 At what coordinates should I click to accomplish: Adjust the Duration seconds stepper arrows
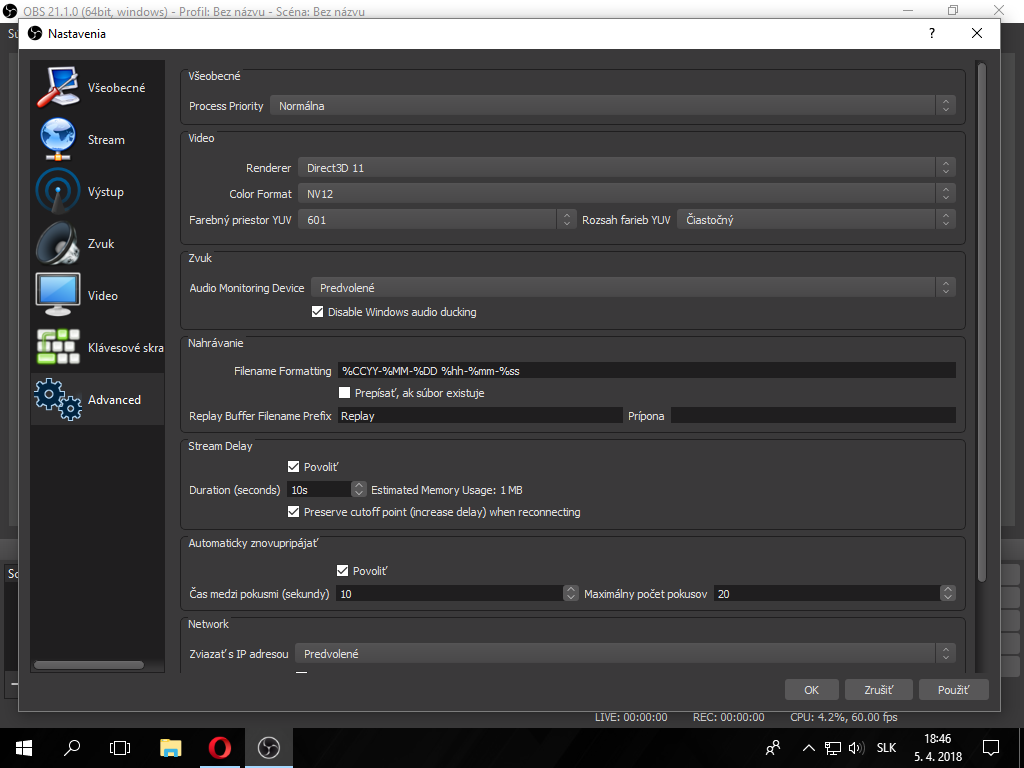[x=359, y=489]
